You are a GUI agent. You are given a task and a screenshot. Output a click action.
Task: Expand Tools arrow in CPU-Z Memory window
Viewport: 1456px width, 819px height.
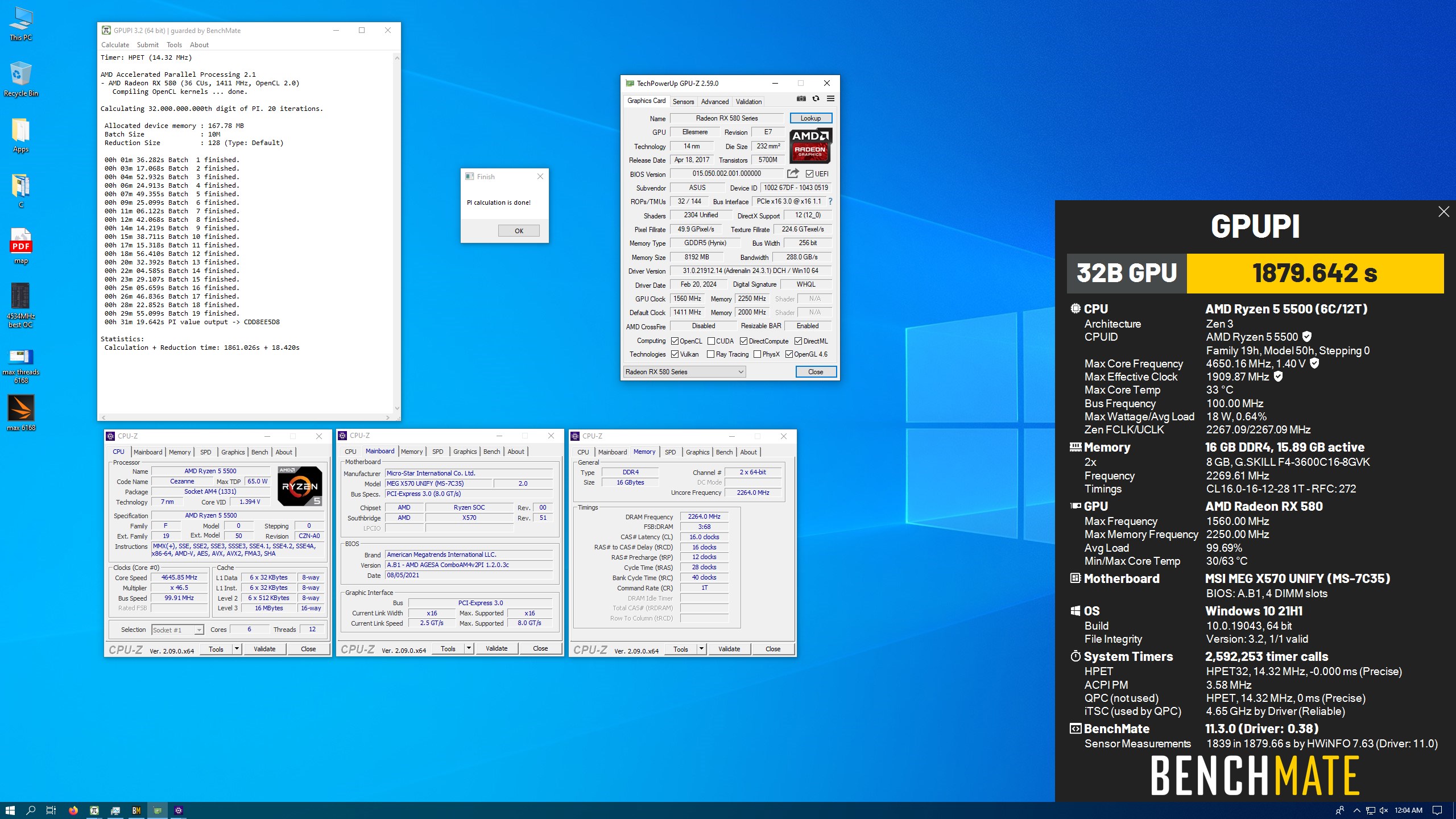pos(701,649)
